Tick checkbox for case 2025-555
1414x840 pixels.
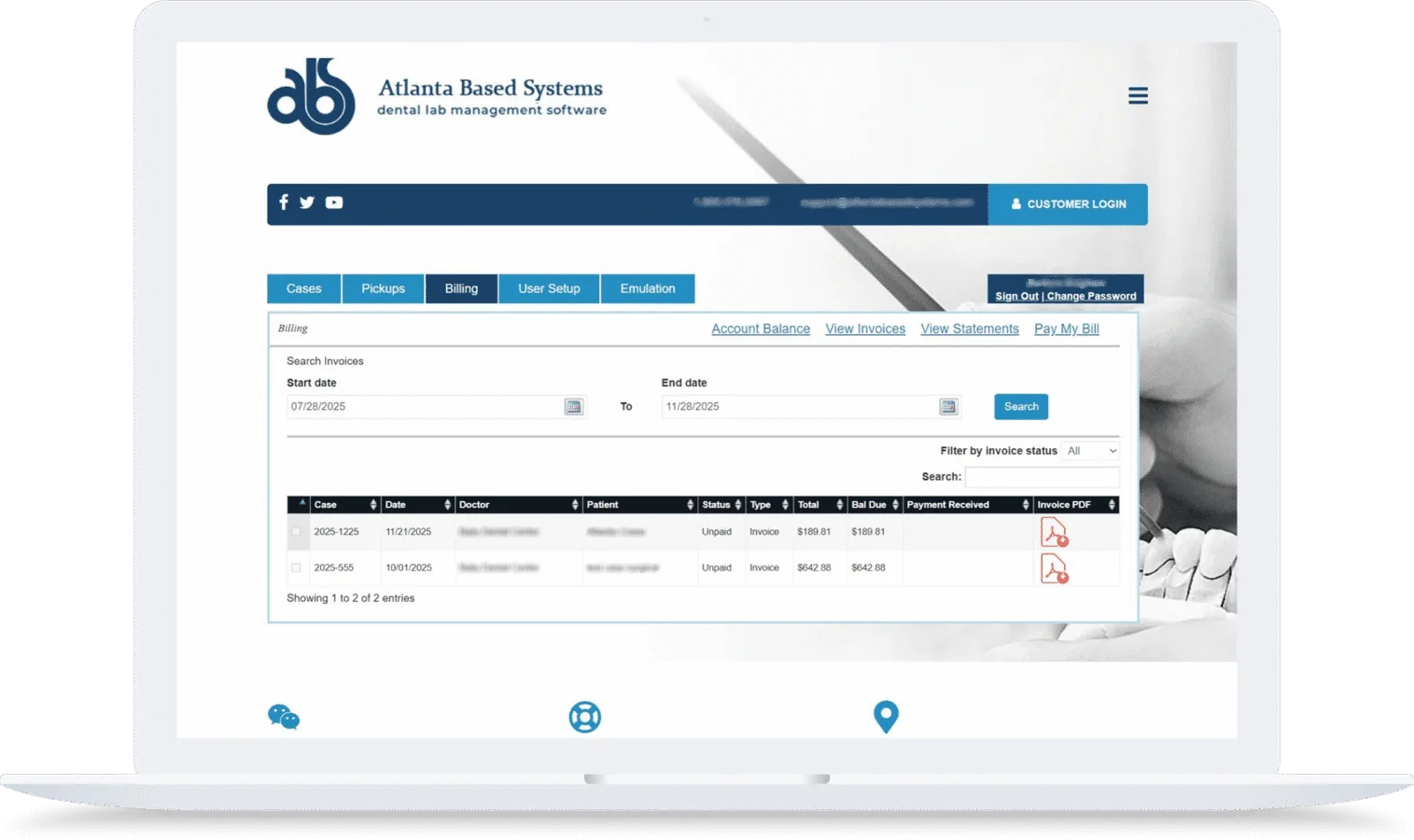tap(296, 567)
